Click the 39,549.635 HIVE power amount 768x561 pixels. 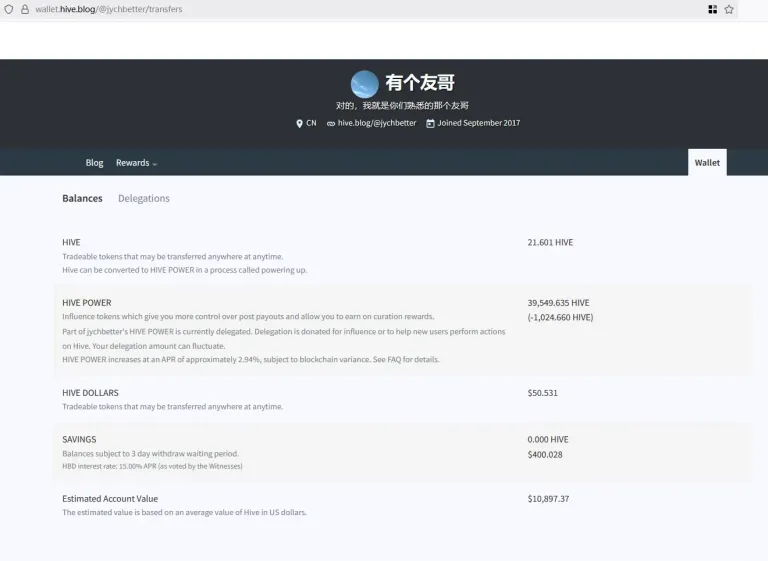coord(558,303)
